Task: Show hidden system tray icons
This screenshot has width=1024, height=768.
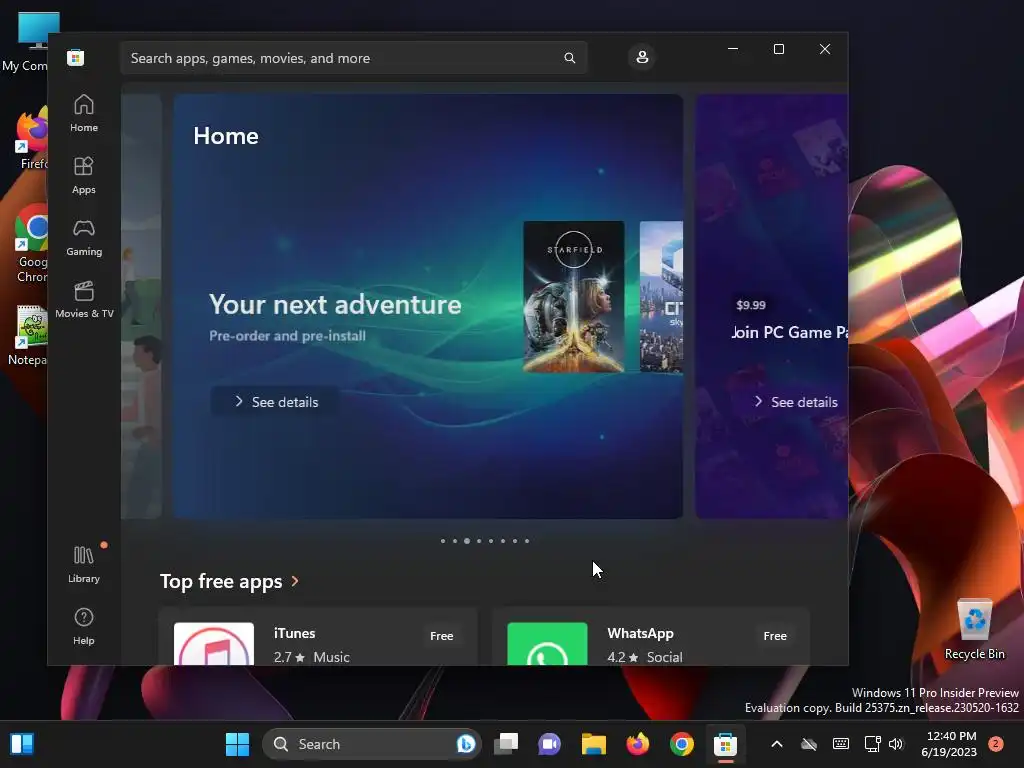Action: pyautogui.click(x=777, y=744)
